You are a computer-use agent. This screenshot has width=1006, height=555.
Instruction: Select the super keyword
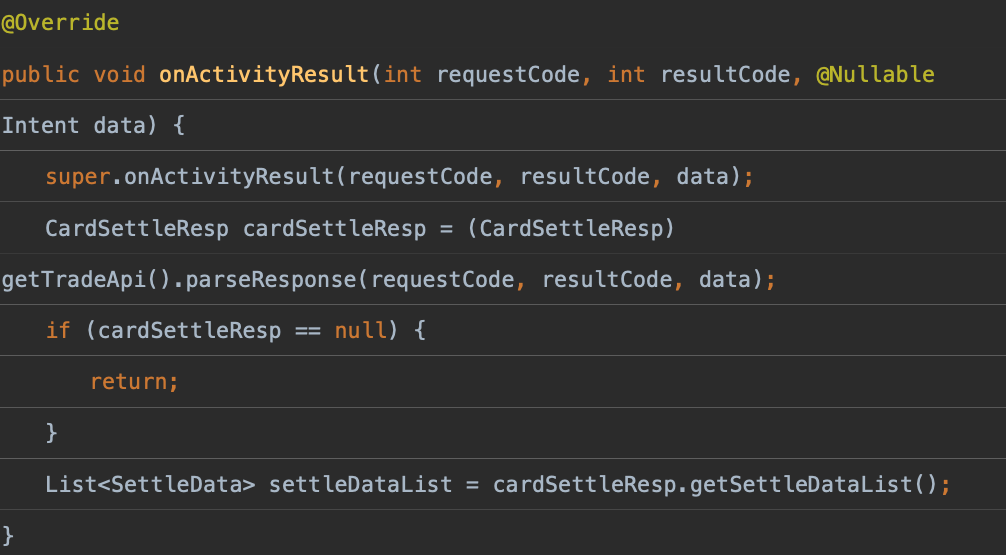[x=76, y=177]
